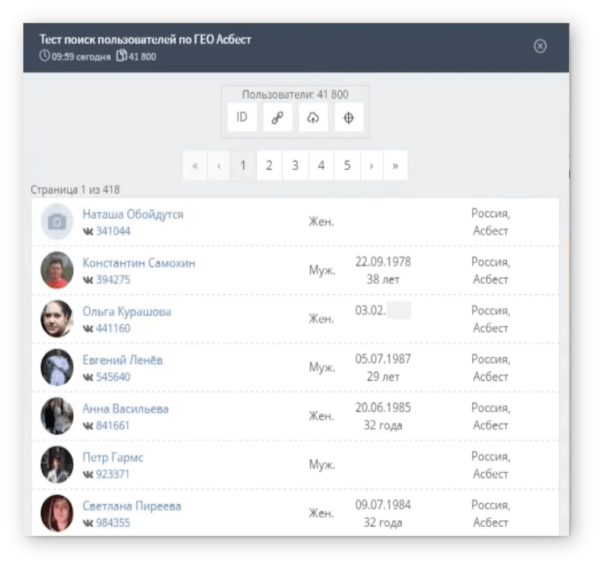The image size is (600, 566).
Task: Click the crosshair target icon button
Action: click(349, 117)
